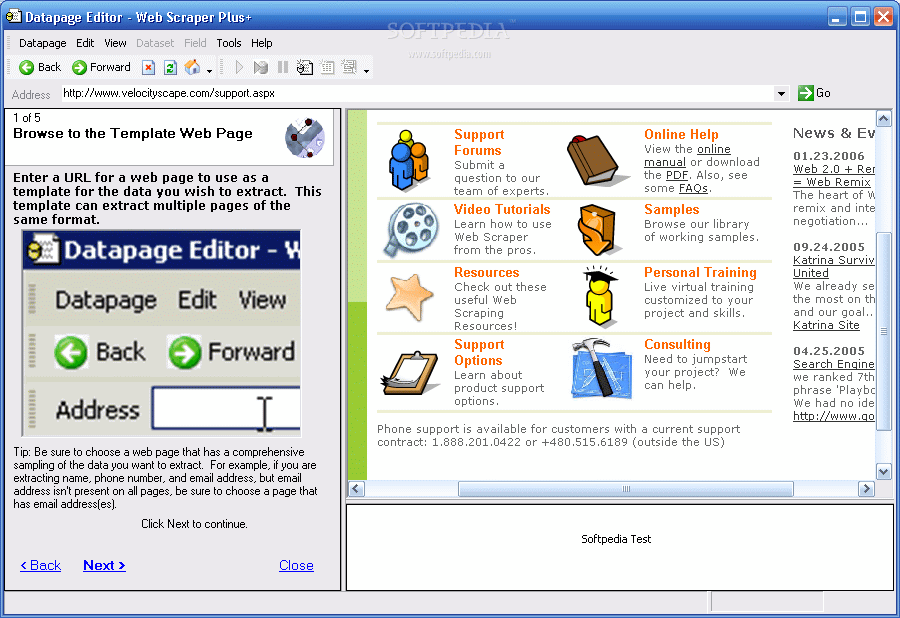This screenshot has height=618, width=900.
Task: Open the View menu
Action: tap(115, 43)
